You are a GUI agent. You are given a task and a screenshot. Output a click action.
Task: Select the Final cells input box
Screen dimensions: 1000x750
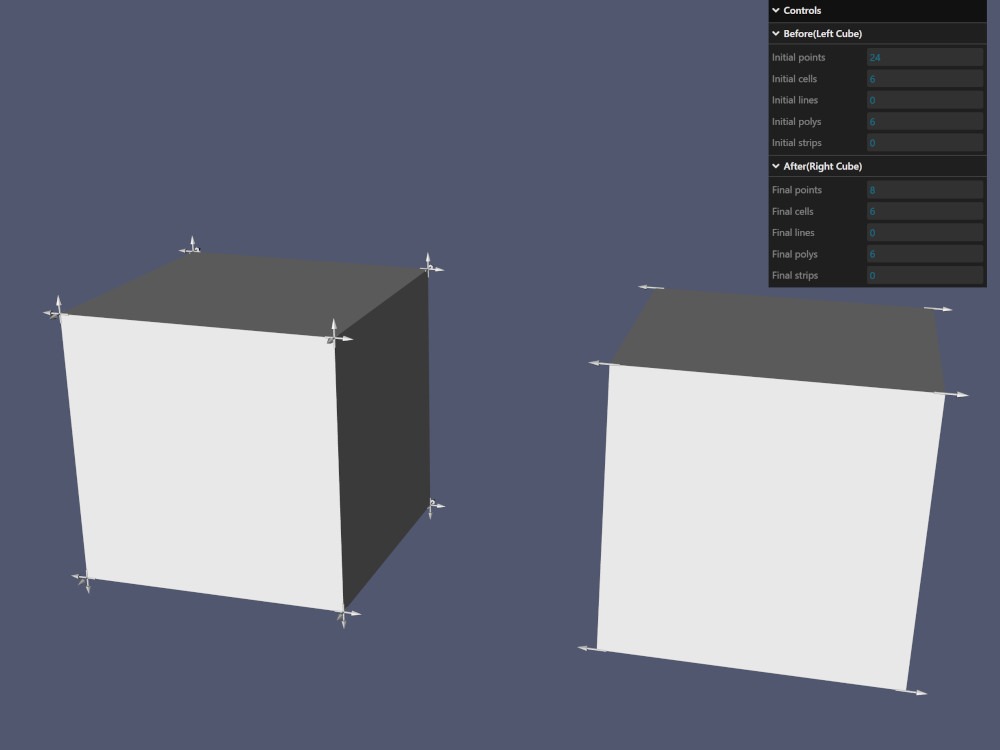(924, 212)
